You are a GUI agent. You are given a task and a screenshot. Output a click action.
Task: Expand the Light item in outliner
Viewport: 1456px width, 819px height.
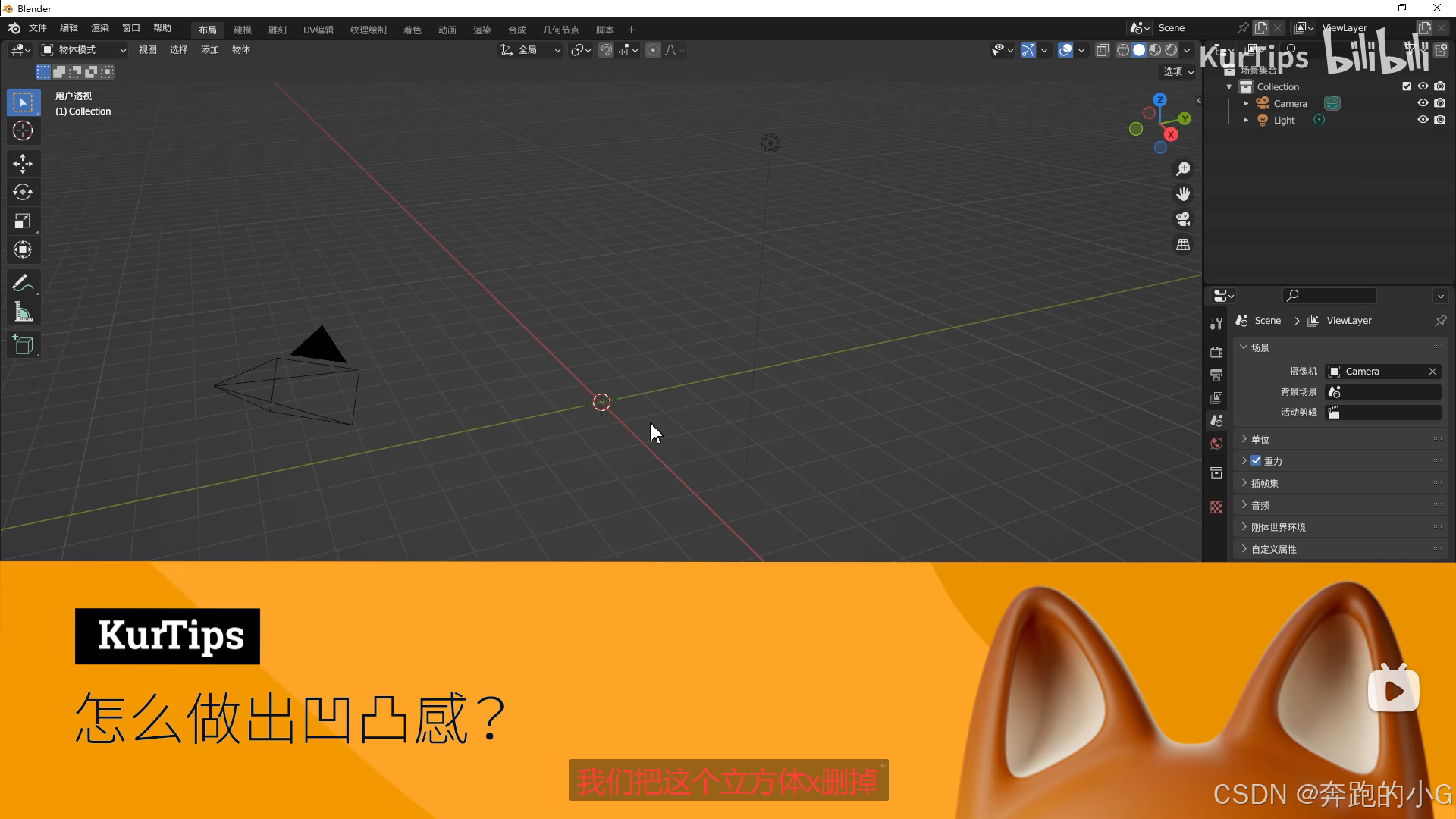click(x=1246, y=120)
